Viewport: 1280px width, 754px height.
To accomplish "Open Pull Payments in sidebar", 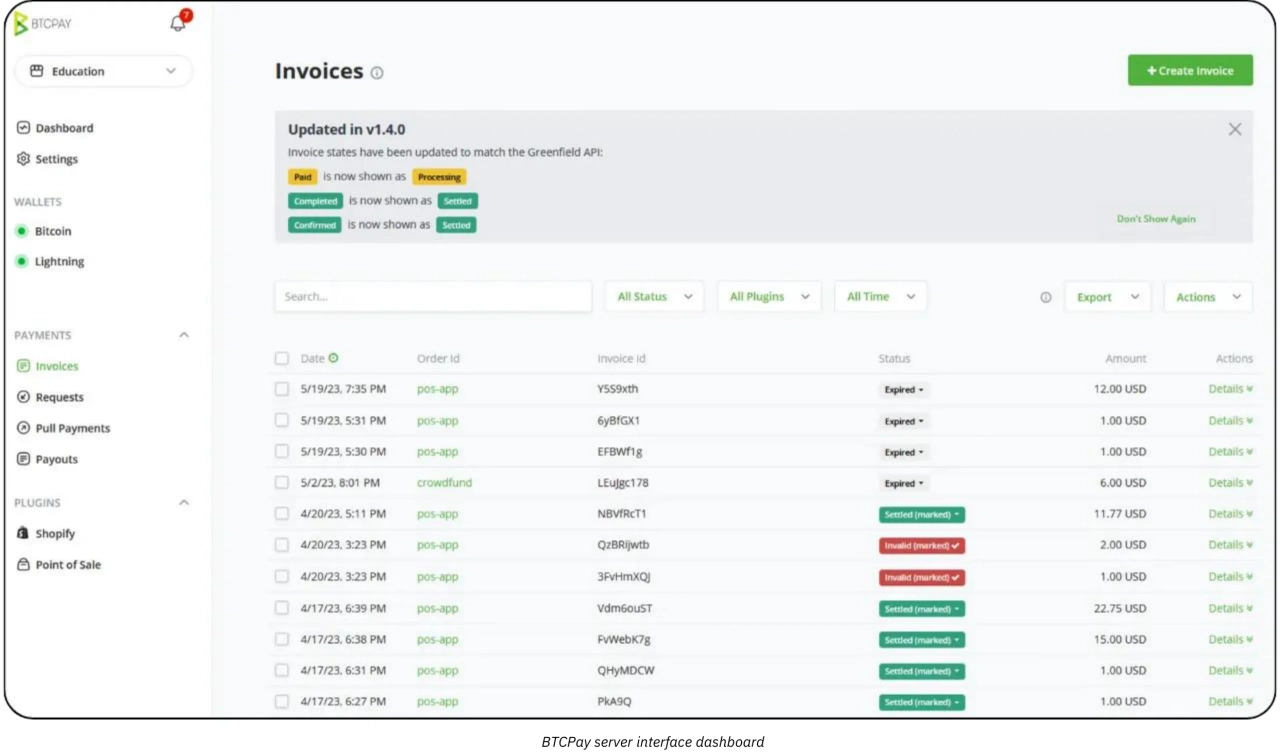I will [x=72, y=428].
